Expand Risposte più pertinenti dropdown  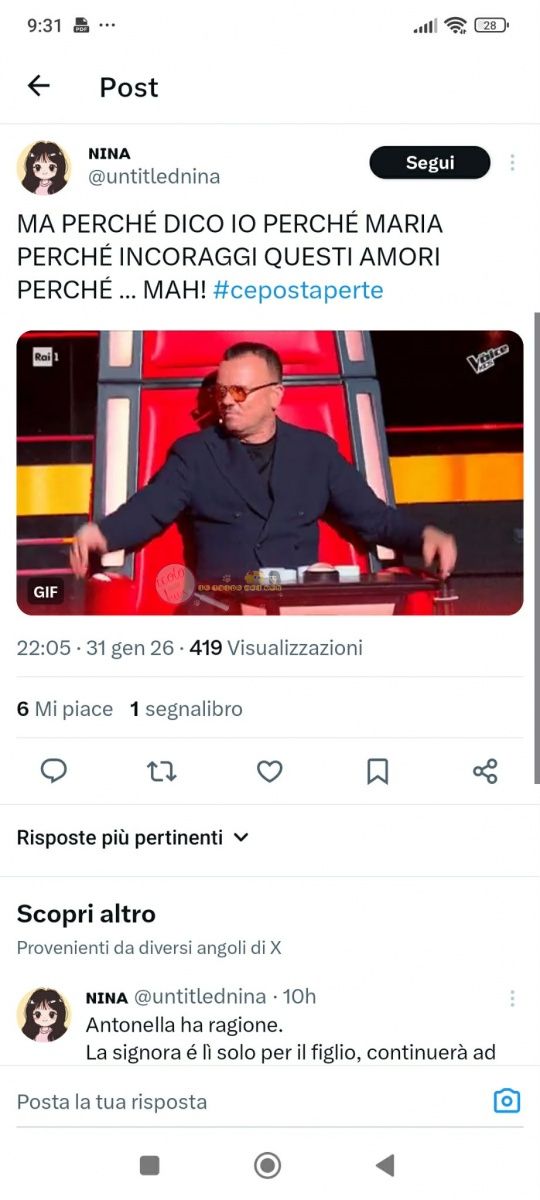coord(132,837)
